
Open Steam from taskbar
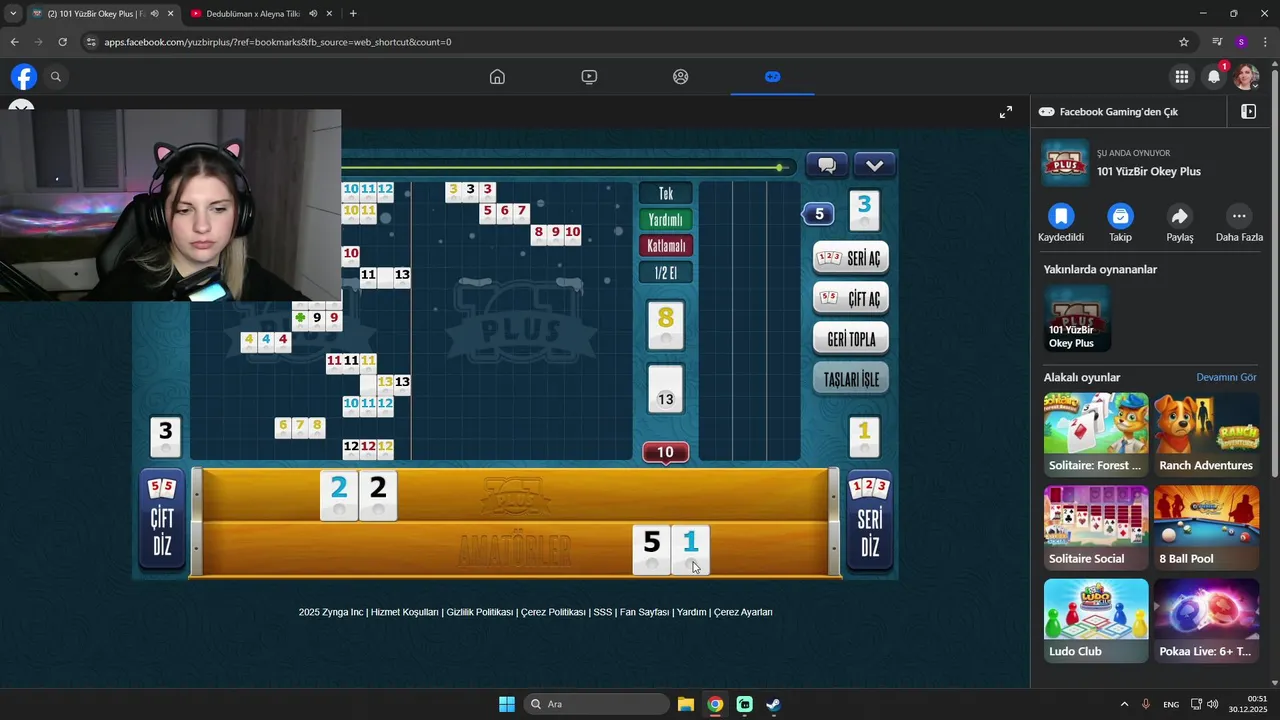[x=773, y=704]
